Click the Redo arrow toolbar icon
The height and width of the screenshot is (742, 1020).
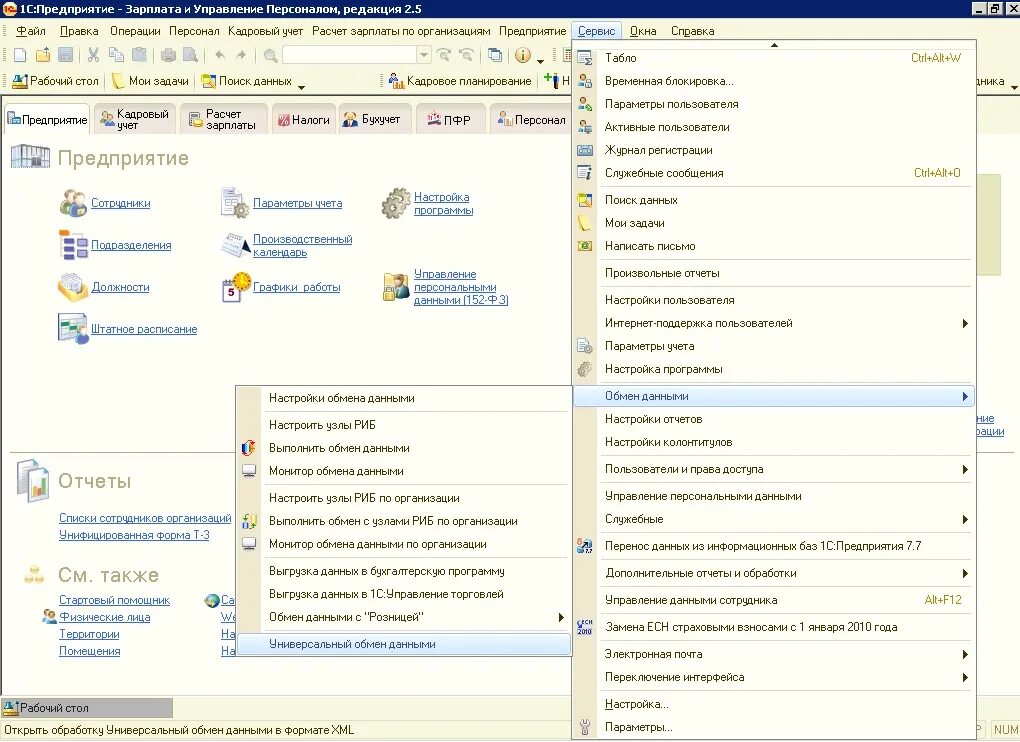click(241, 55)
